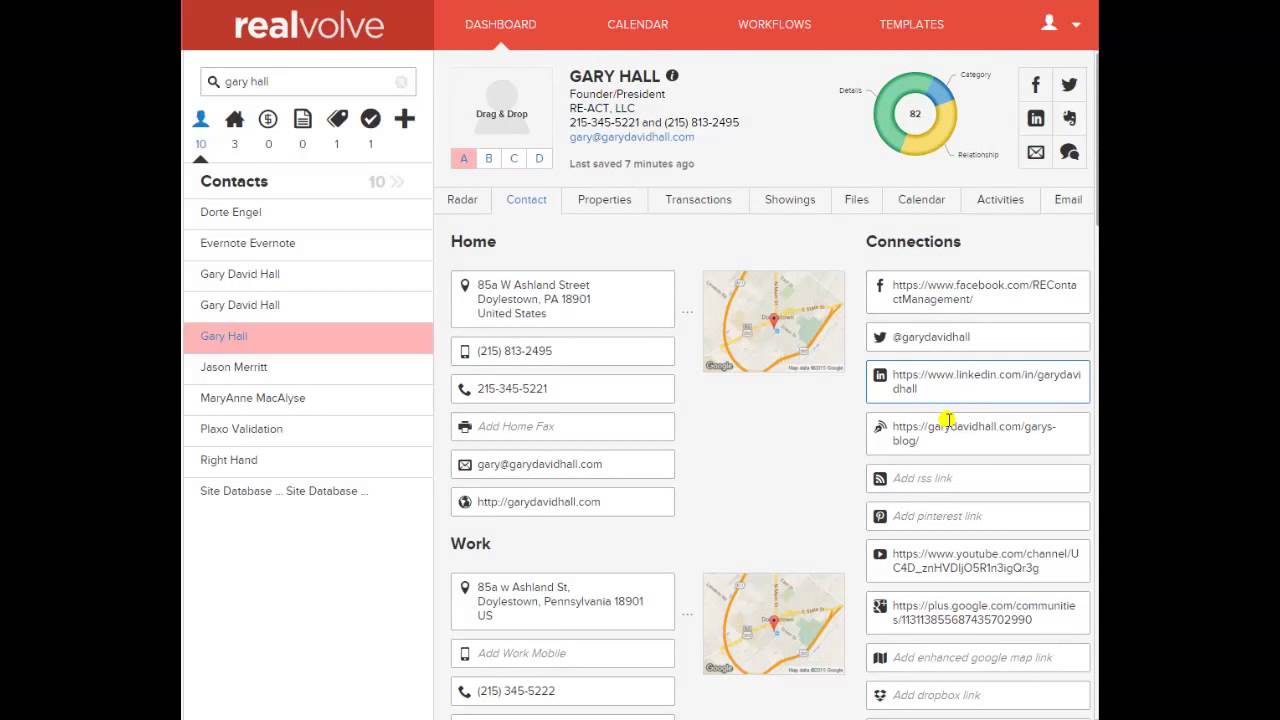Click ellipsis beside Work address

687,615
